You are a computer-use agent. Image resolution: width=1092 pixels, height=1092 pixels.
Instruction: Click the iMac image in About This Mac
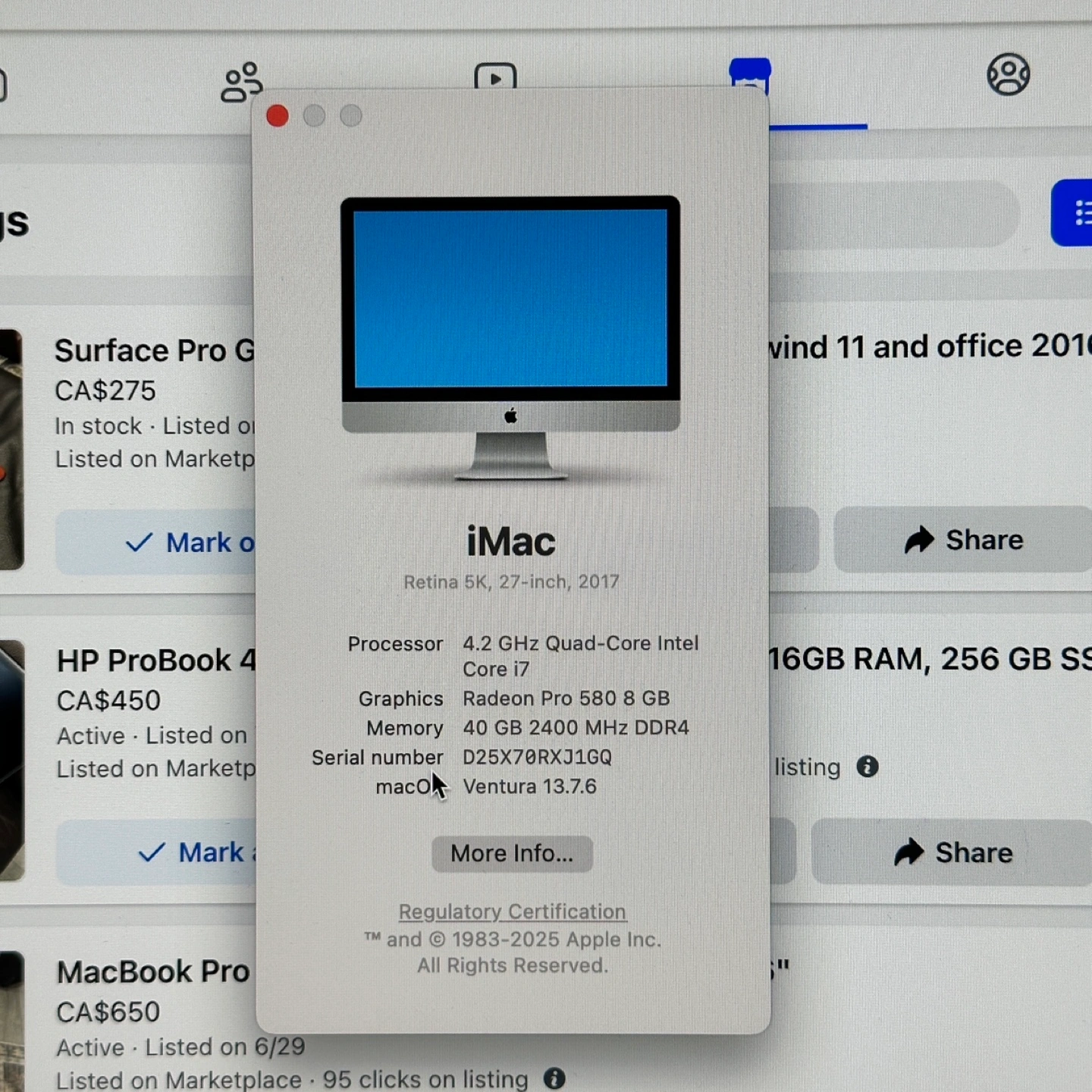point(510,338)
